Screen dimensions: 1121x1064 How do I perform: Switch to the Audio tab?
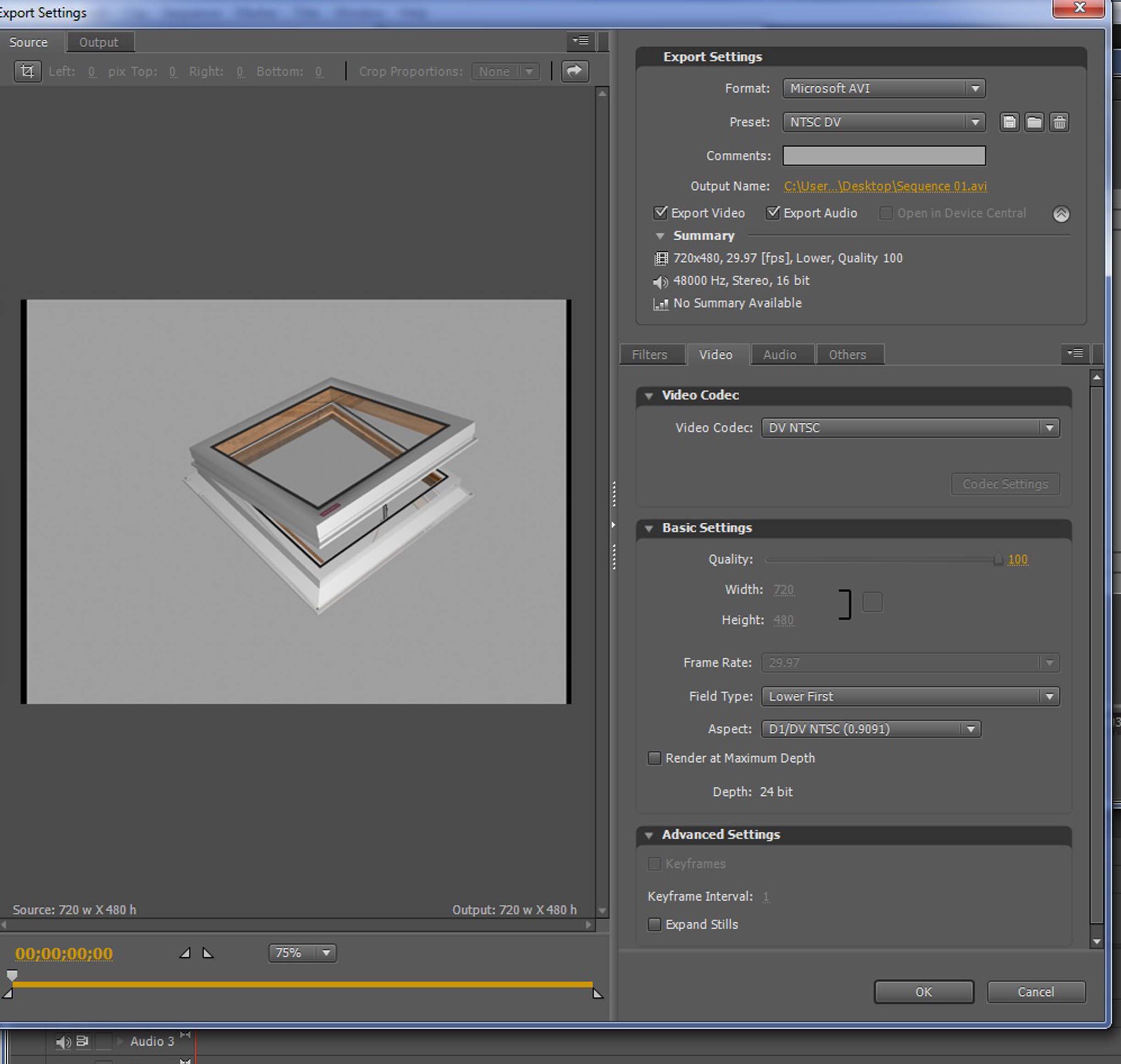pyautogui.click(x=779, y=355)
